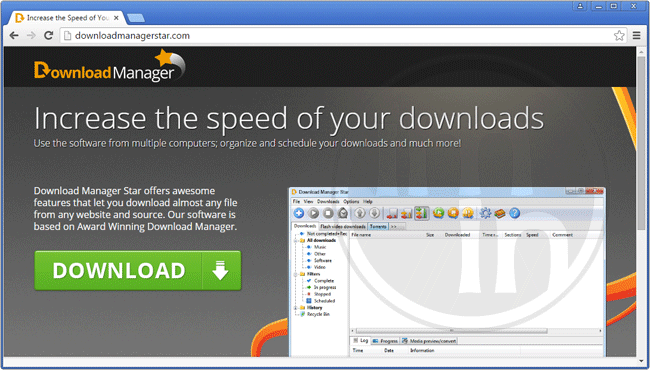Bookmark this page with the star icon

click(x=619, y=36)
